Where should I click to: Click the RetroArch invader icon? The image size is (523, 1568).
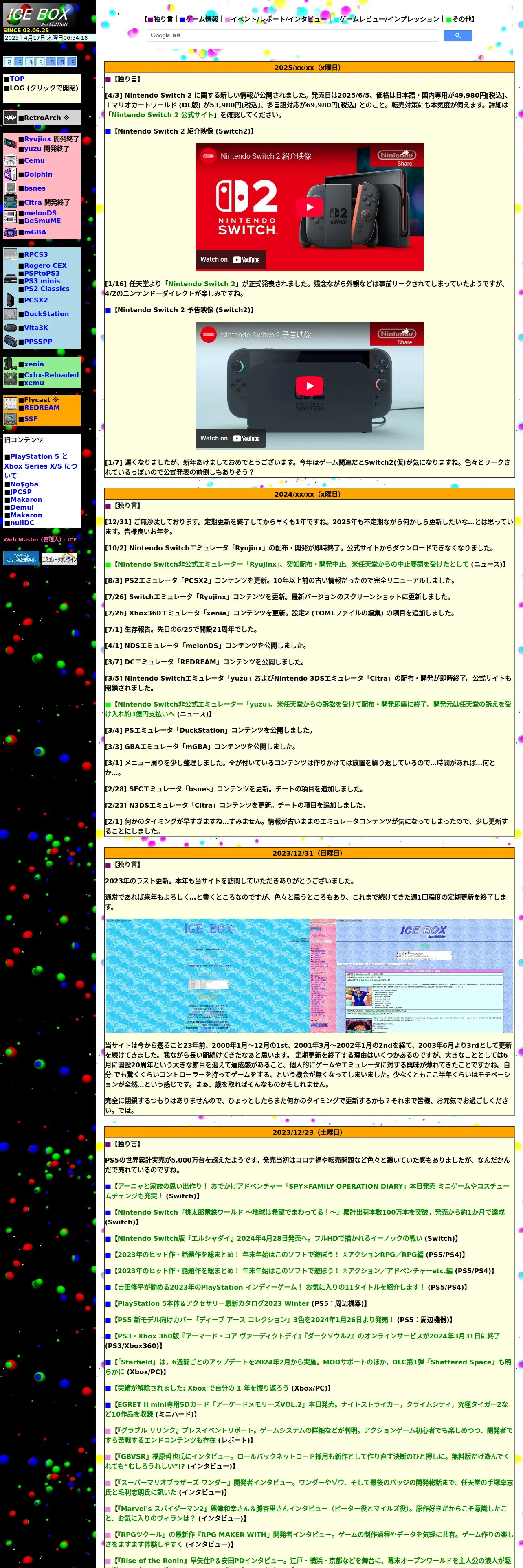pos(10,118)
